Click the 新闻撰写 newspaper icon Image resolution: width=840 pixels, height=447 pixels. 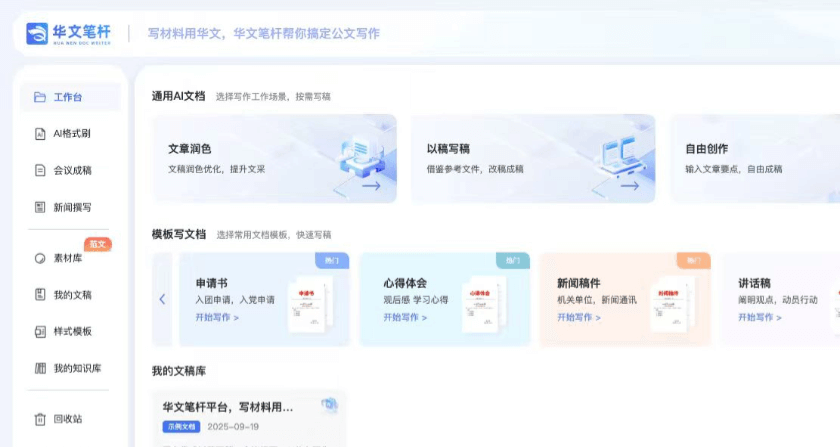point(40,207)
